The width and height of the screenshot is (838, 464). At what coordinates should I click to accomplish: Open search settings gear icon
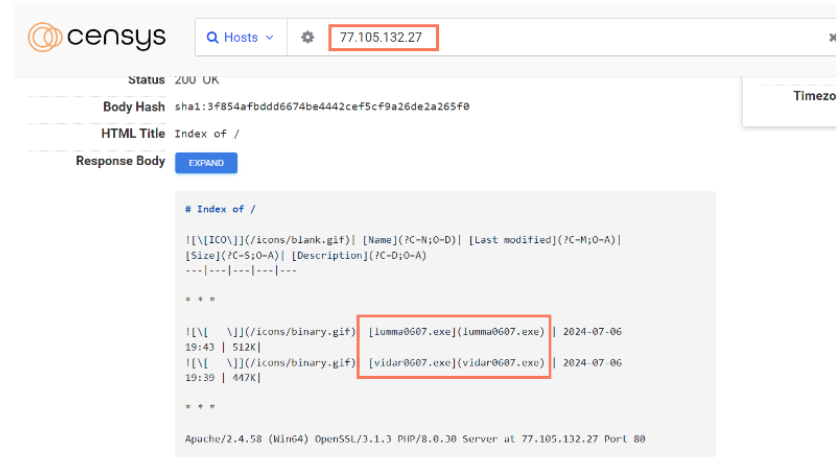tap(308, 38)
